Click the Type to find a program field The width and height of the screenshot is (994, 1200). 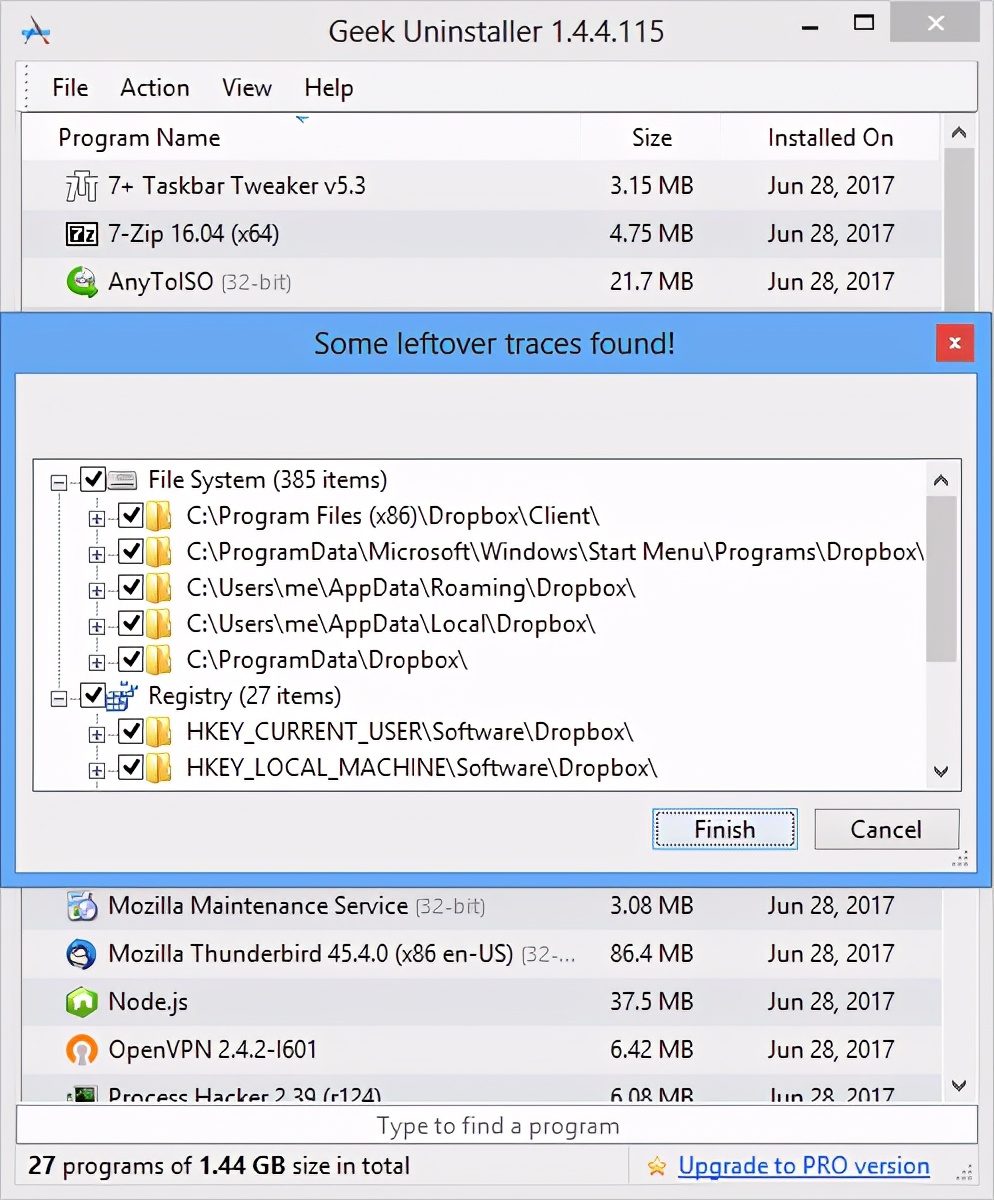[x=497, y=1126]
